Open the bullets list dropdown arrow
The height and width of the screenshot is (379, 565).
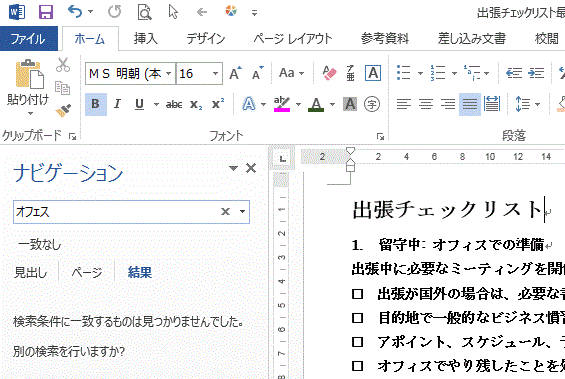point(420,73)
